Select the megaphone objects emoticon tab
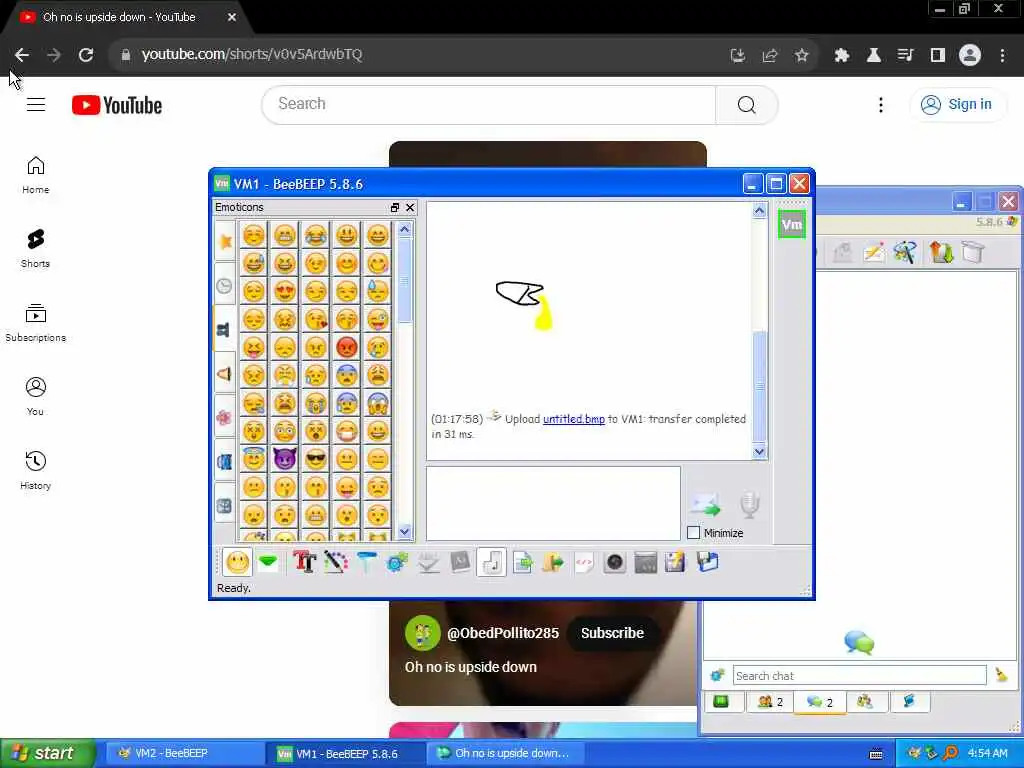 (x=225, y=374)
